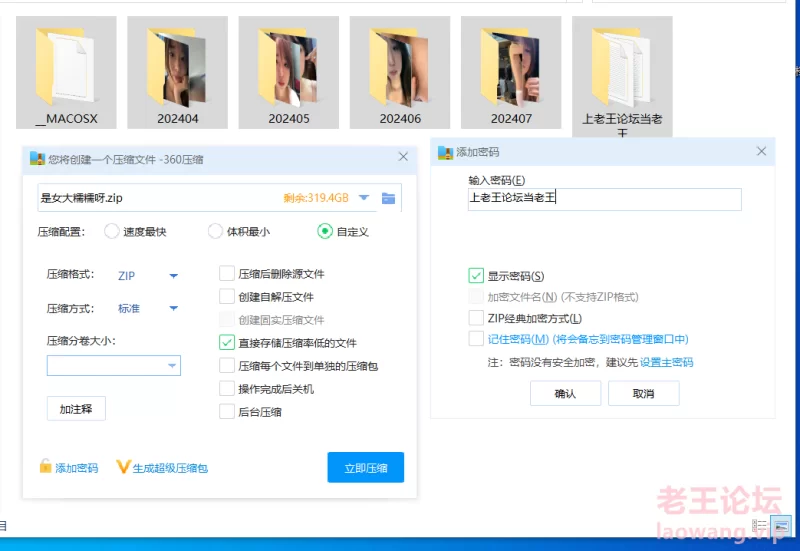800x551 pixels.
Task: Click the app icon in 添加密码 title bar
Action: coord(445,152)
